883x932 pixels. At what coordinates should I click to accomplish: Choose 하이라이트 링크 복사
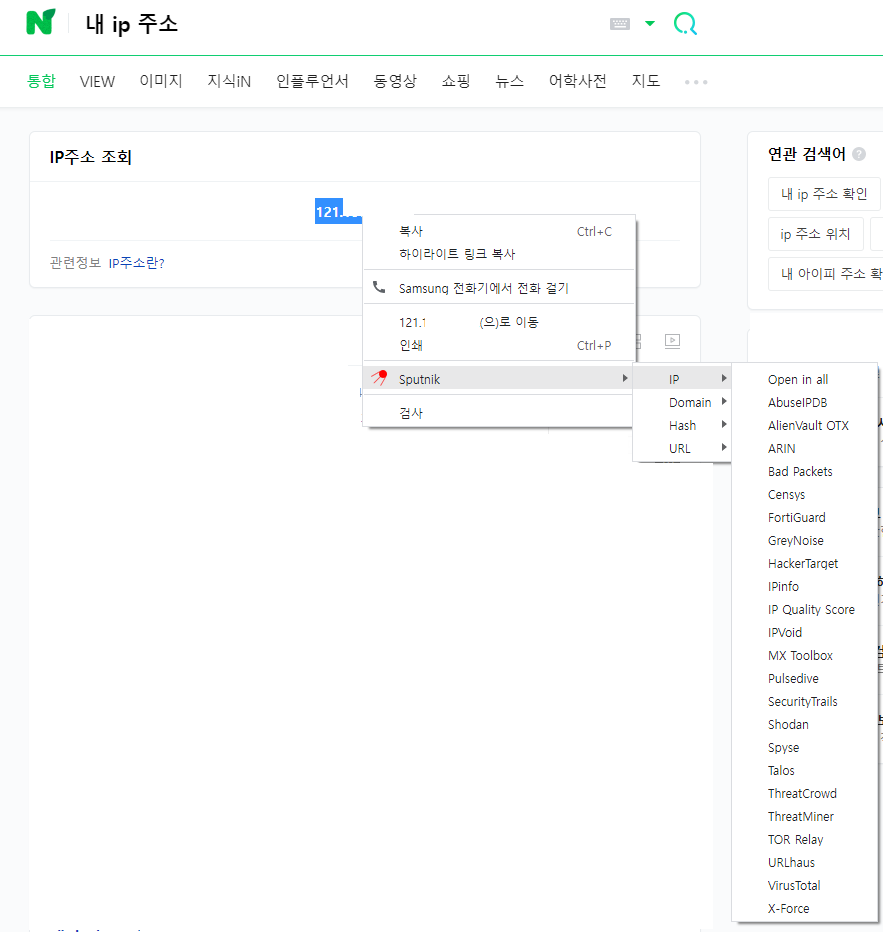[x=499, y=254]
